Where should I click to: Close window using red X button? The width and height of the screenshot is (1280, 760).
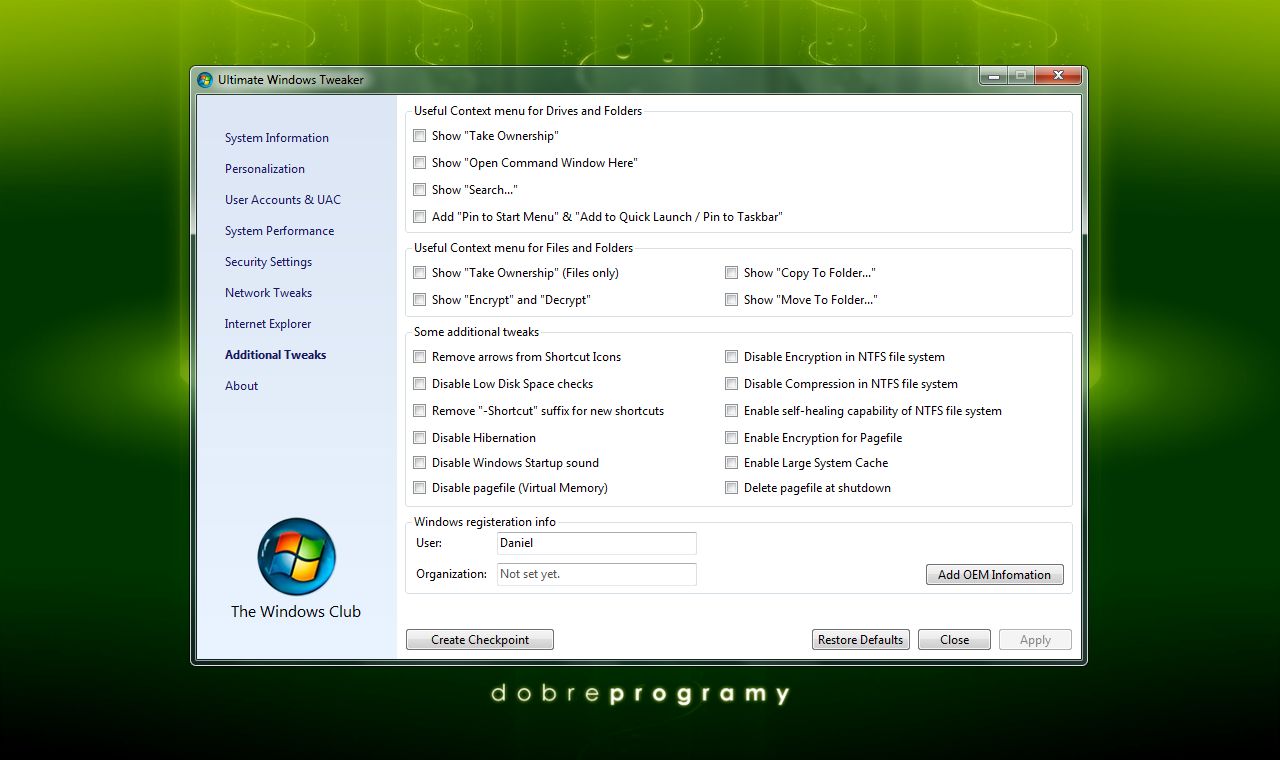1059,76
